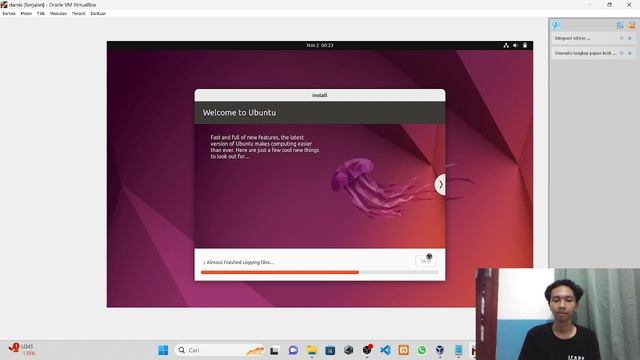Image resolution: width=640 pixels, height=360 pixels.
Task: Open the purple chat app on taskbar
Action: (293, 350)
